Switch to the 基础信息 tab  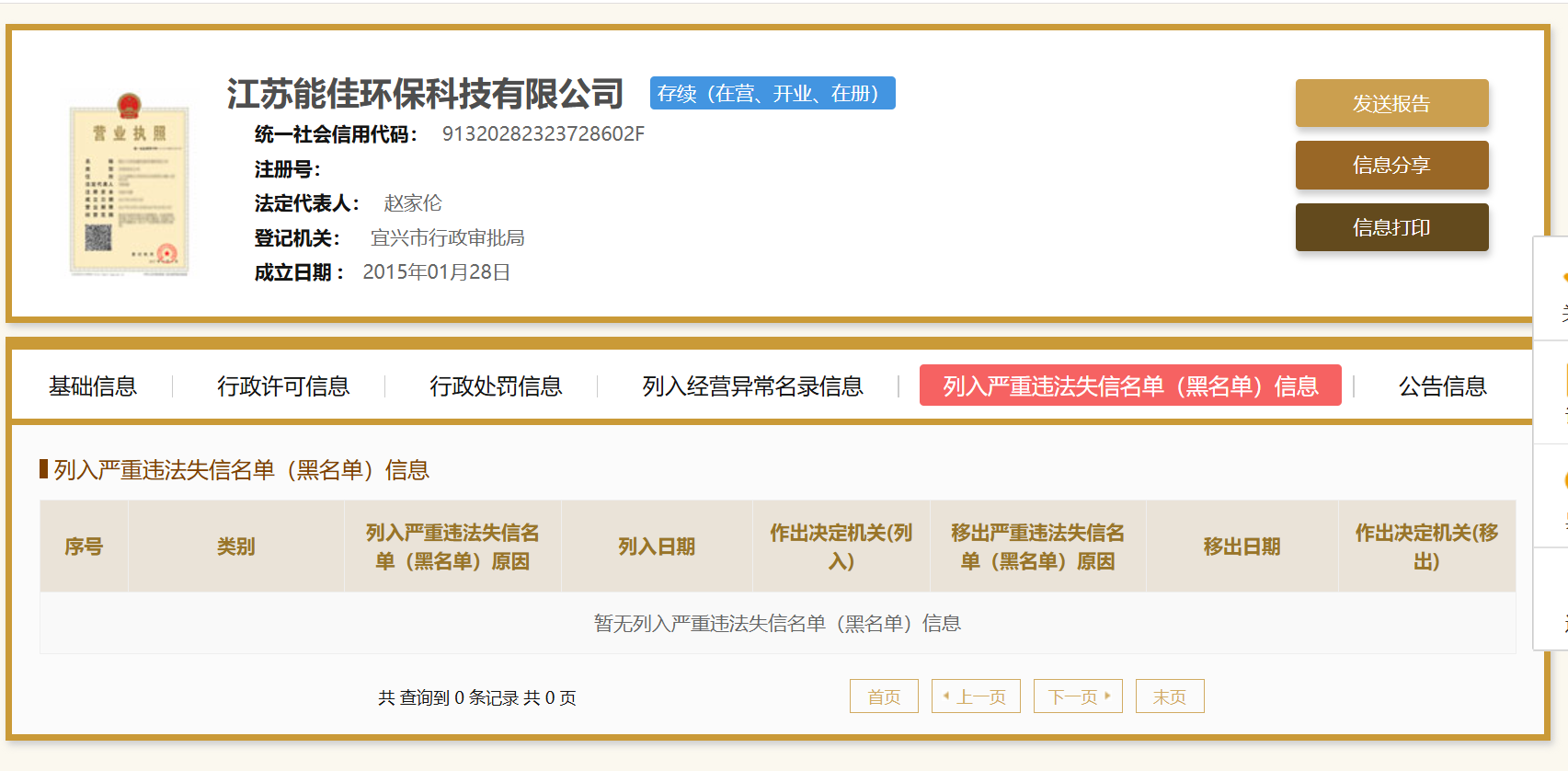point(93,386)
